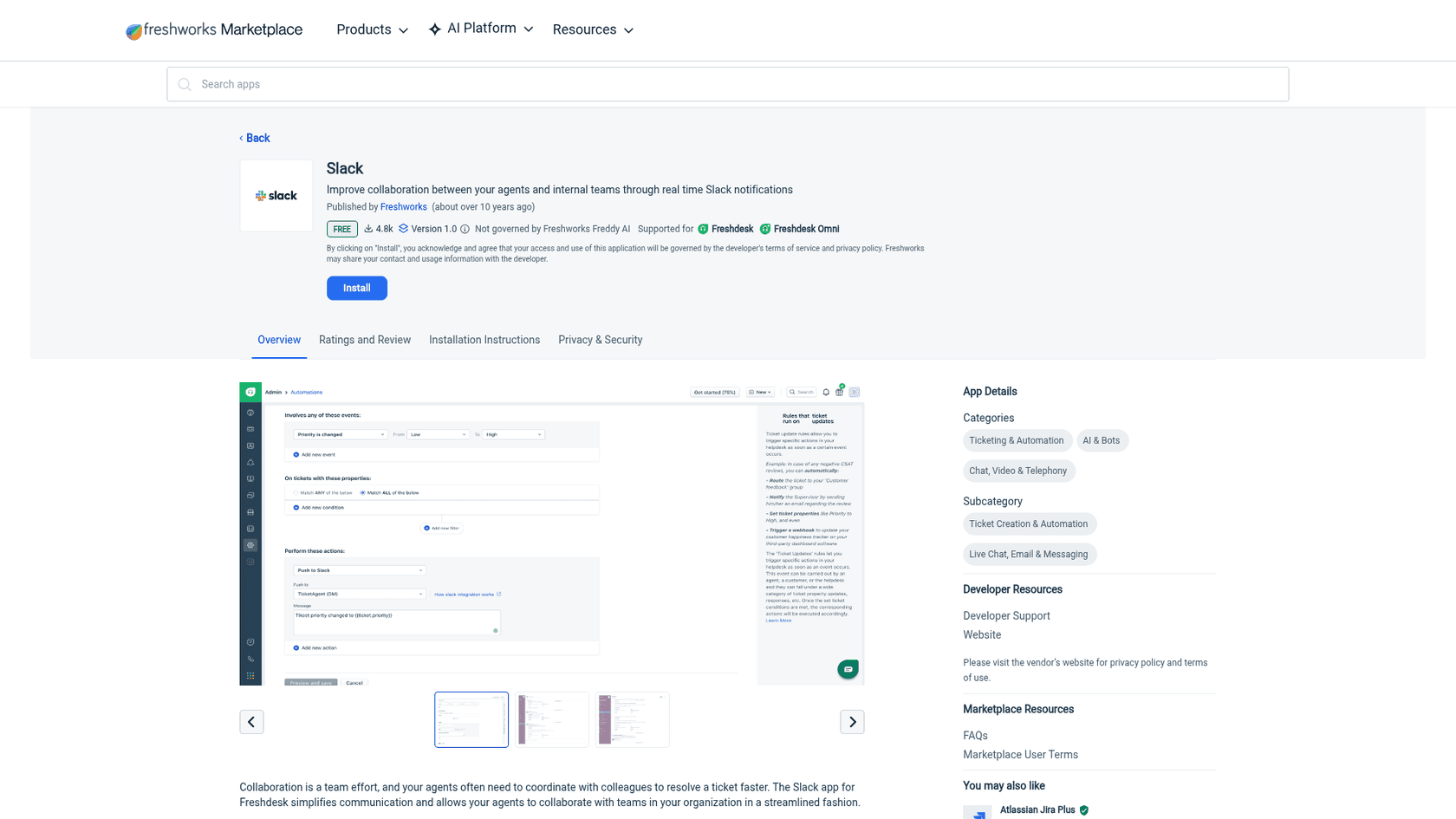Go Back to previous page
The height and width of the screenshot is (819, 1456).
[255, 138]
